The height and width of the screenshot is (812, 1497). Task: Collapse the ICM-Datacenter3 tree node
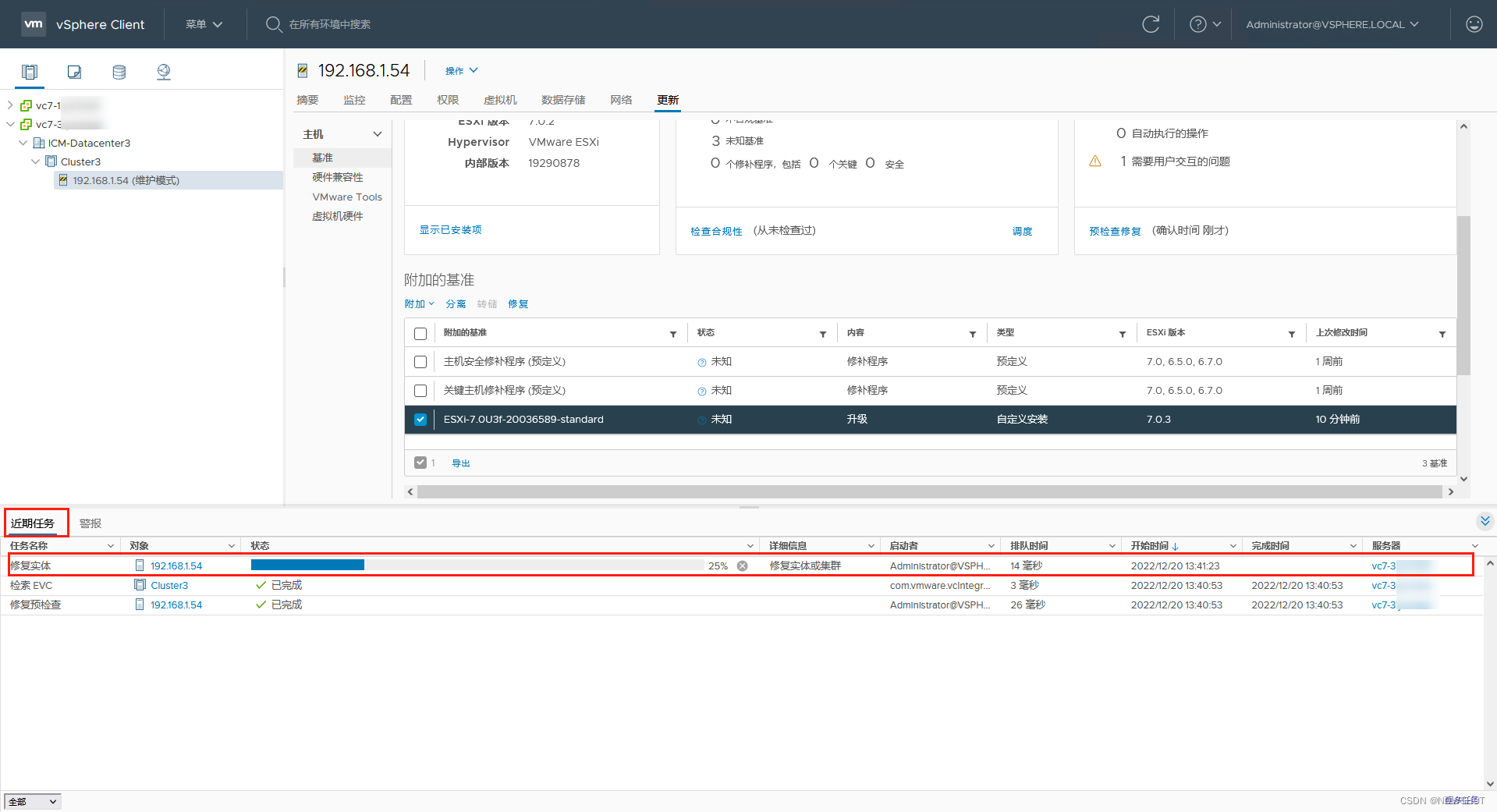(x=23, y=143)
